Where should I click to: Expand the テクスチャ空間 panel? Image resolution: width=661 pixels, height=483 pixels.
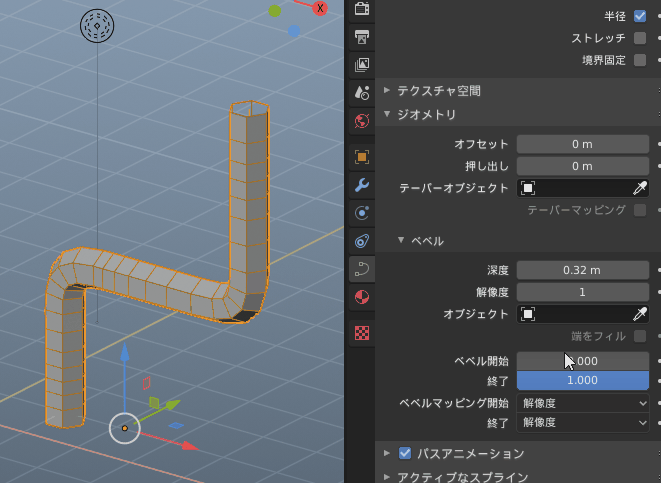pos(387,90)
